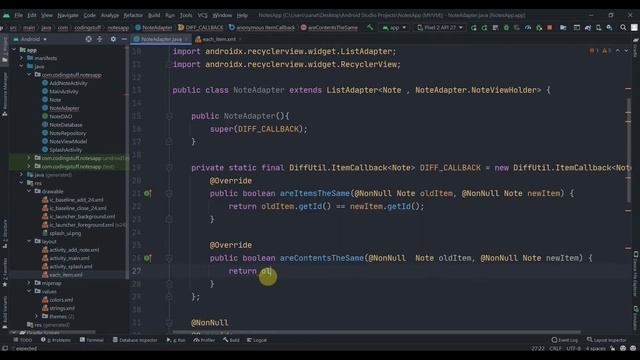640x360 pixels.
Task: Select NoteDAO in the project tree
Action: pyautogui.click(x=60, y=116)
